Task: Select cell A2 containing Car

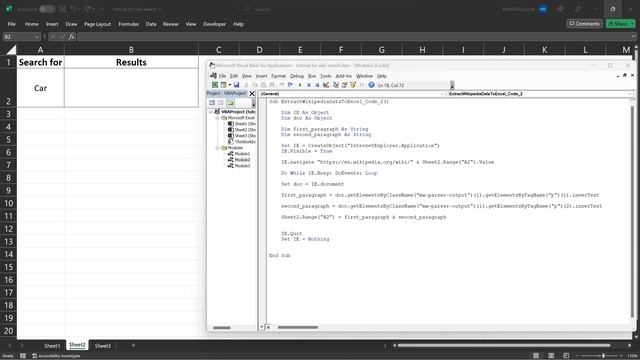Action: click(x=40, y=88)
